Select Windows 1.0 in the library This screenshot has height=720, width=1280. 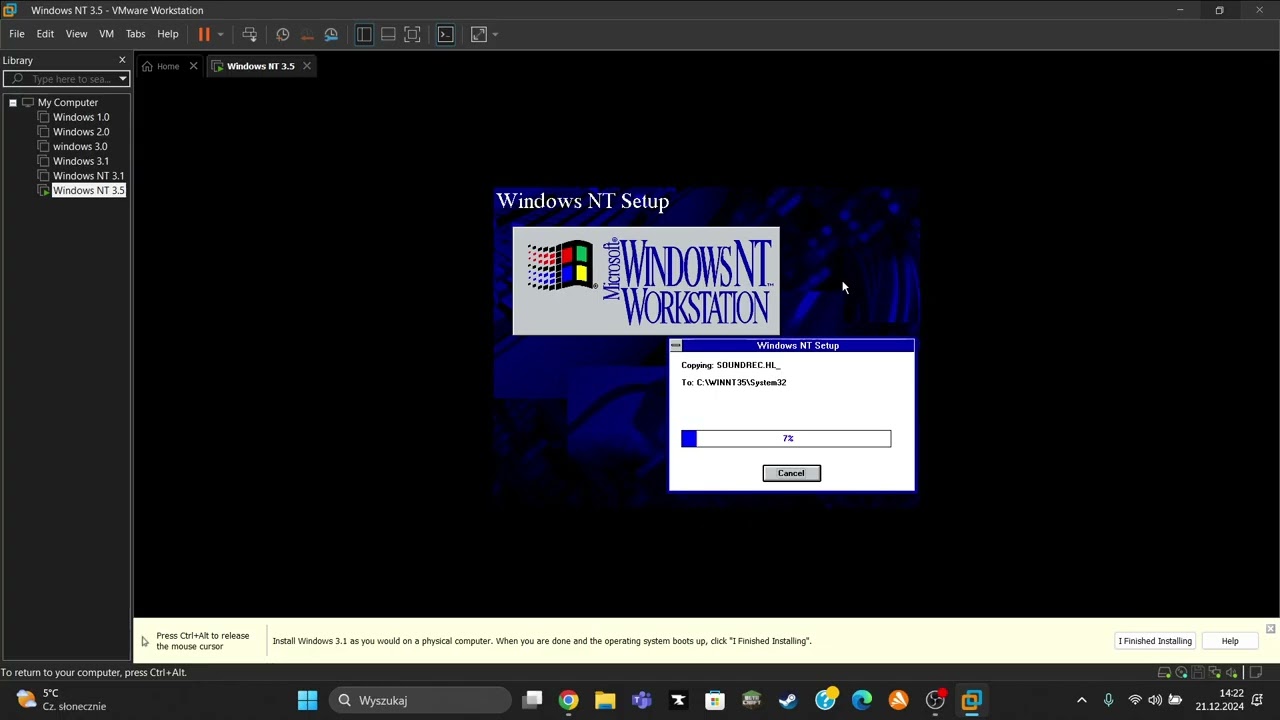[81, 117]
